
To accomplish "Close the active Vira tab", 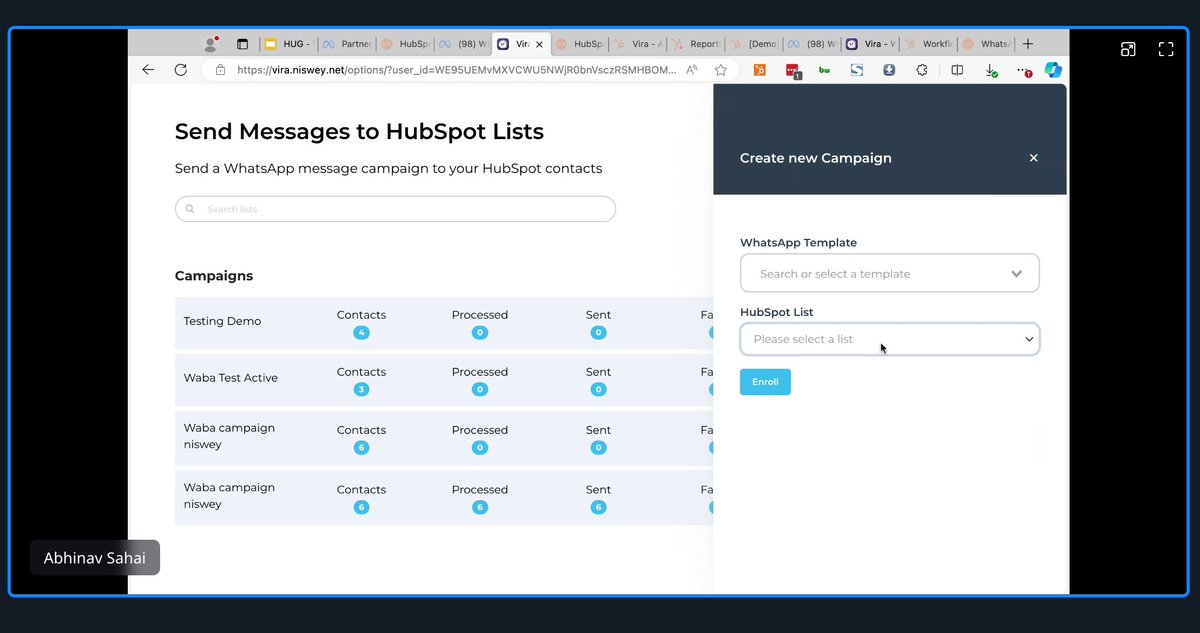I will click(541, 44).
